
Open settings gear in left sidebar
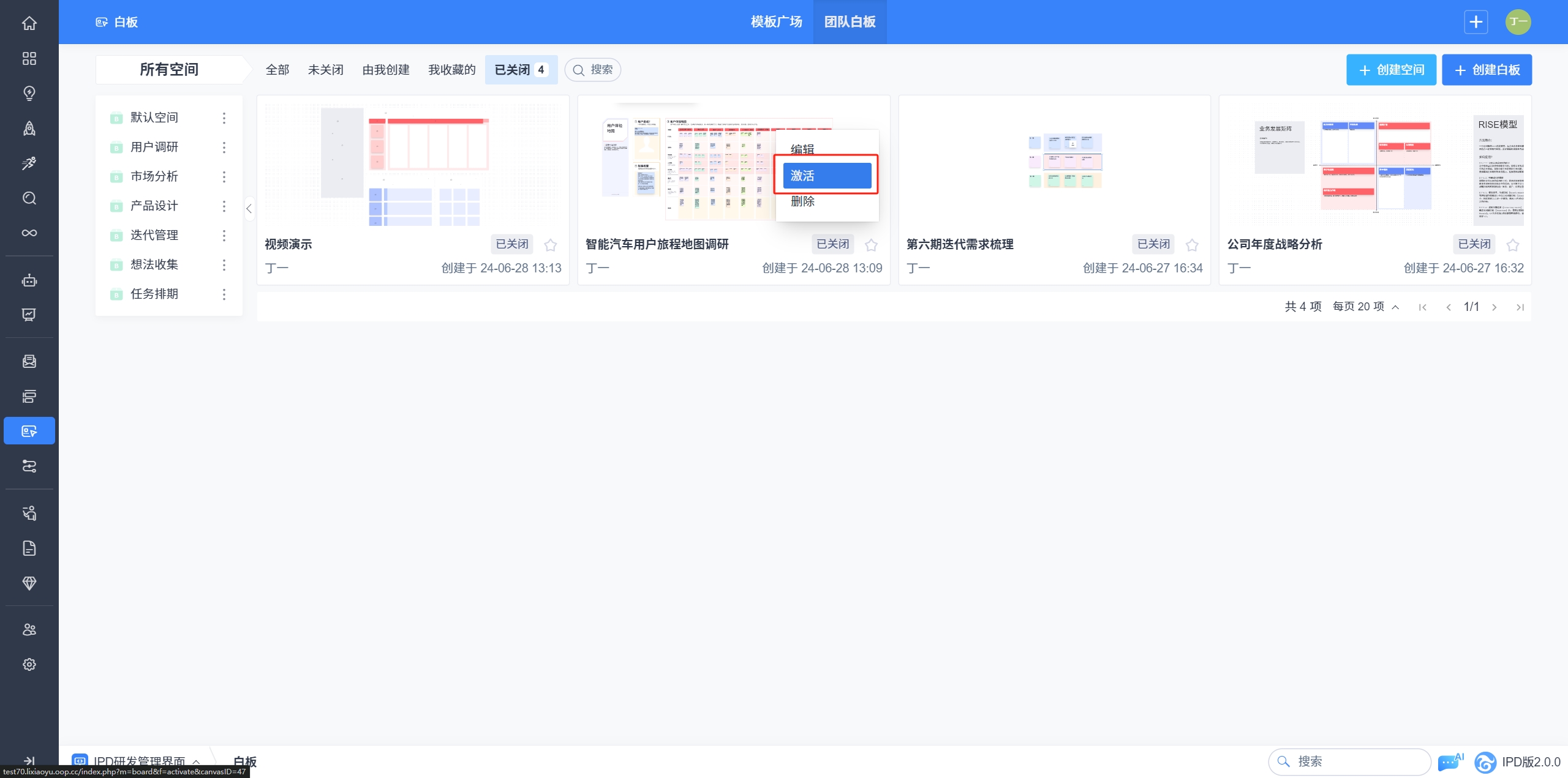click(x=29, y=664)
